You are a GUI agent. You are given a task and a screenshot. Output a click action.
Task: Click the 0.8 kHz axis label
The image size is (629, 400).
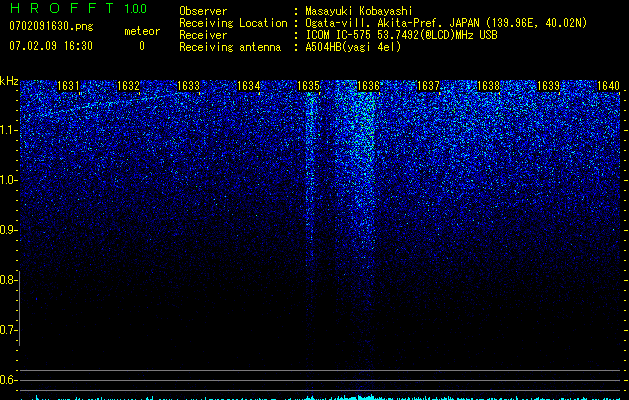(x=7, y=280)
